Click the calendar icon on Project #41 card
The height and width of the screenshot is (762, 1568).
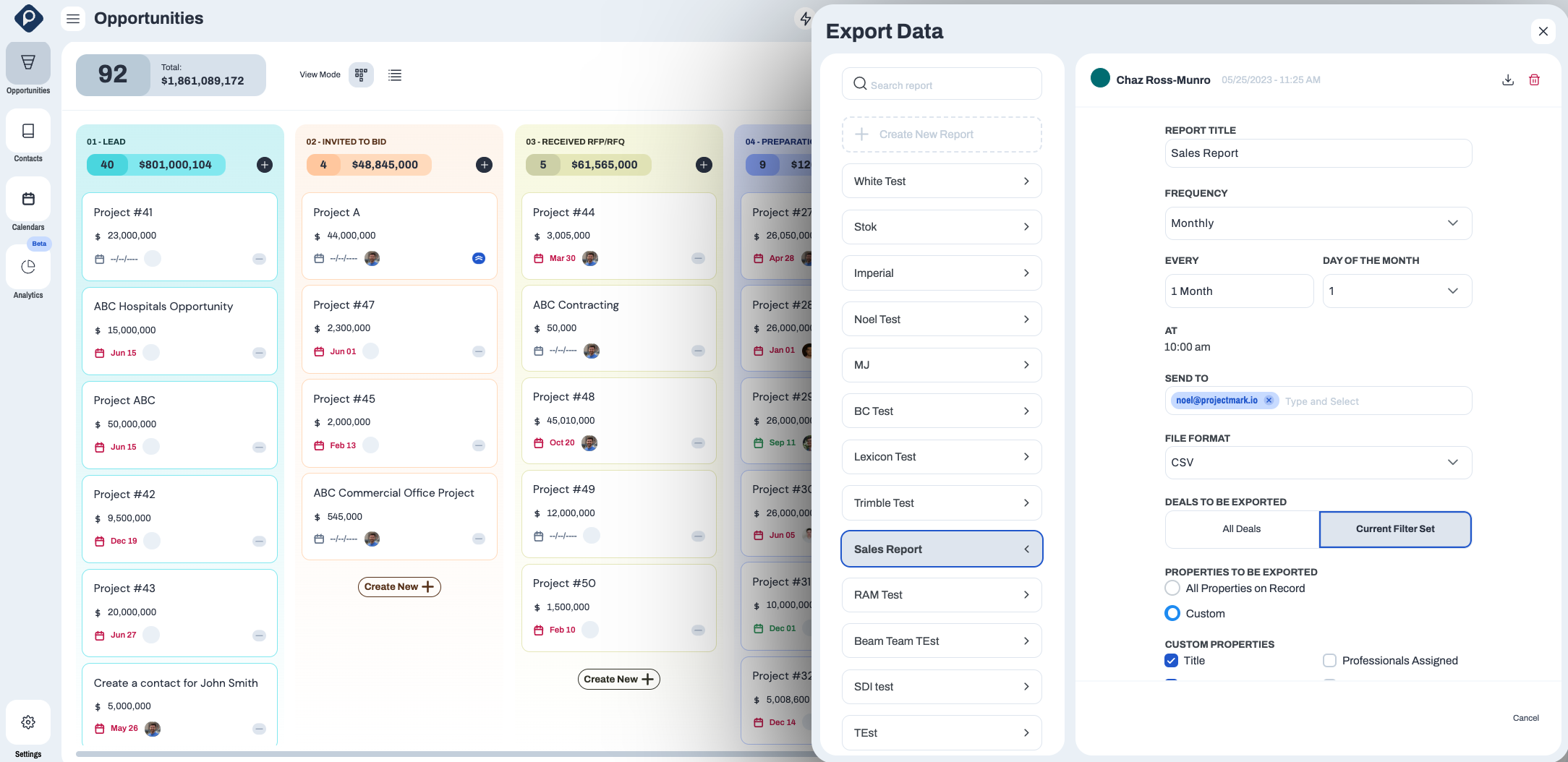100,259
